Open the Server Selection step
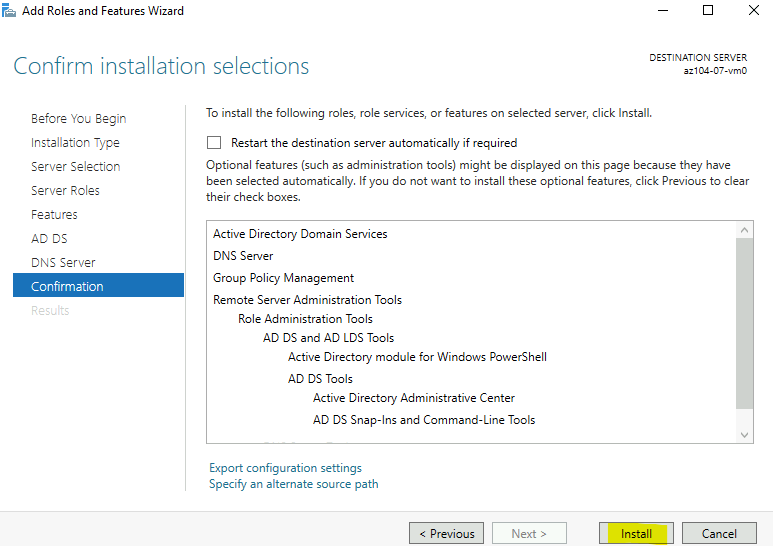This screenshot has height=546, width=773. 75,167
